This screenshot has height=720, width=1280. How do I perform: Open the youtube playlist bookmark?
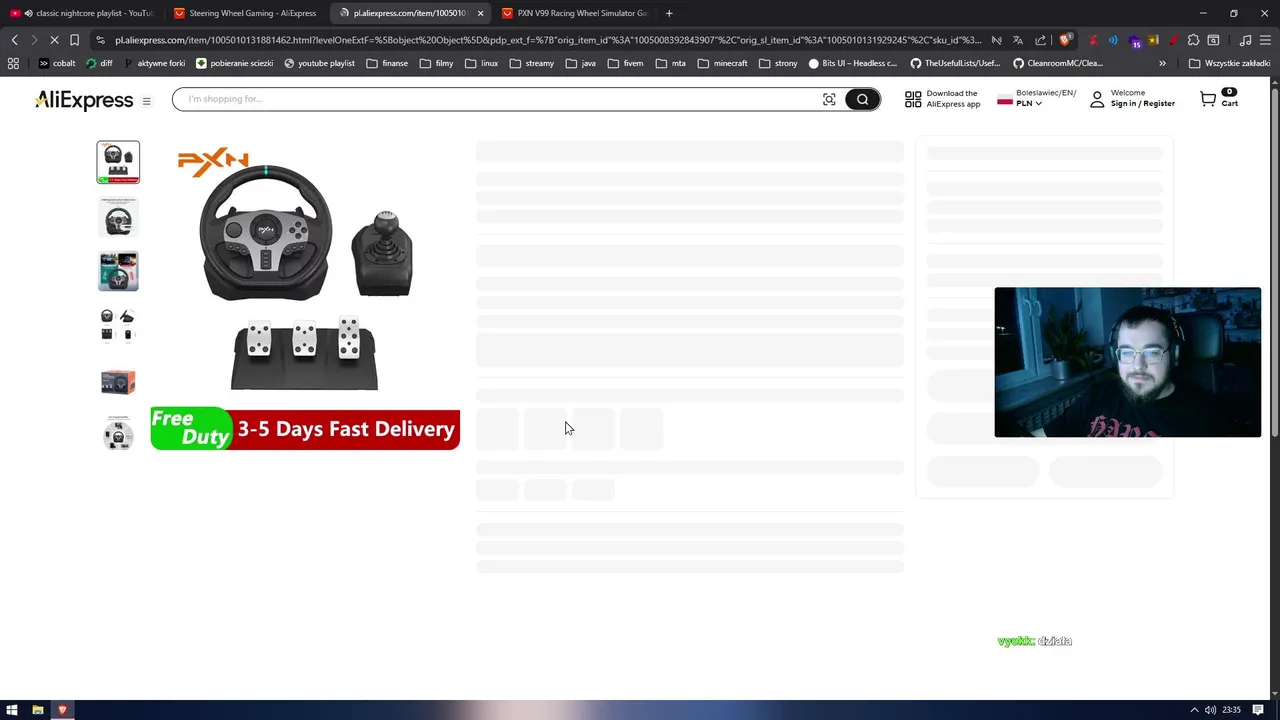point(319,63)
